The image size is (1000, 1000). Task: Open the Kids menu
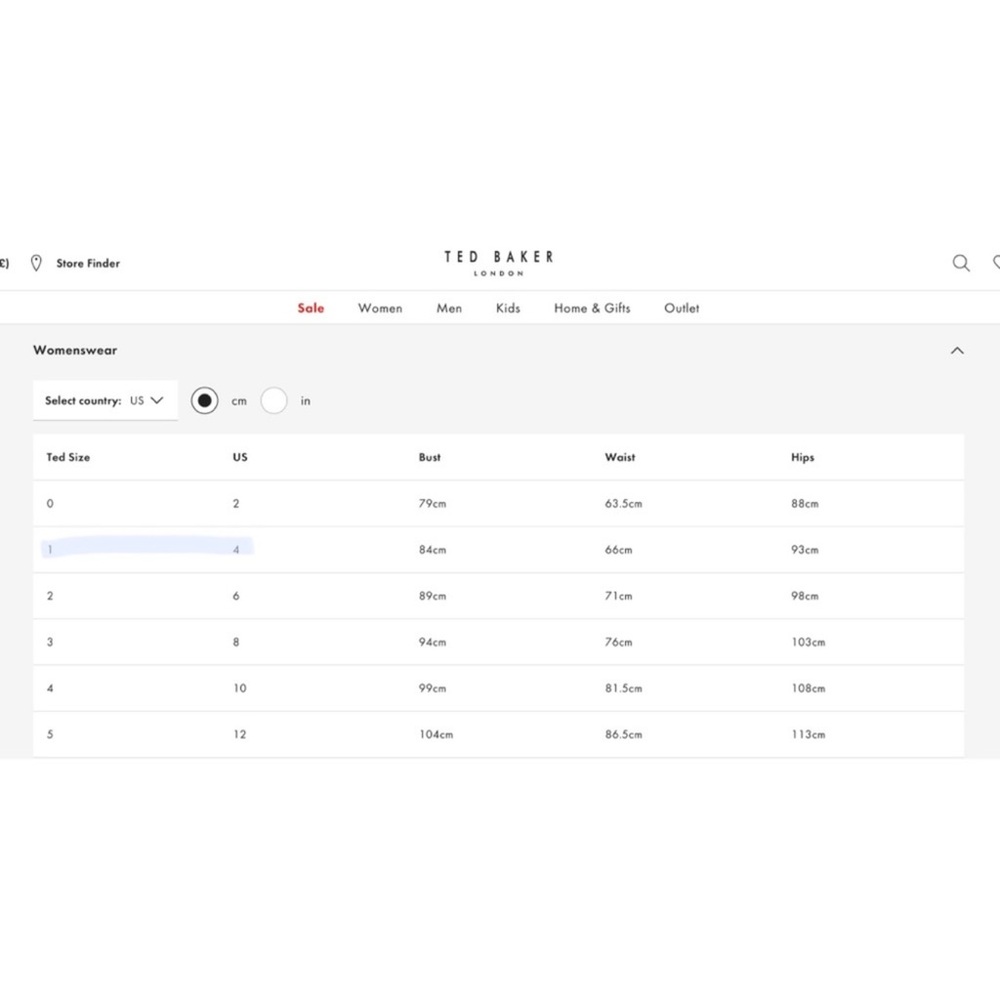(508, 308)
